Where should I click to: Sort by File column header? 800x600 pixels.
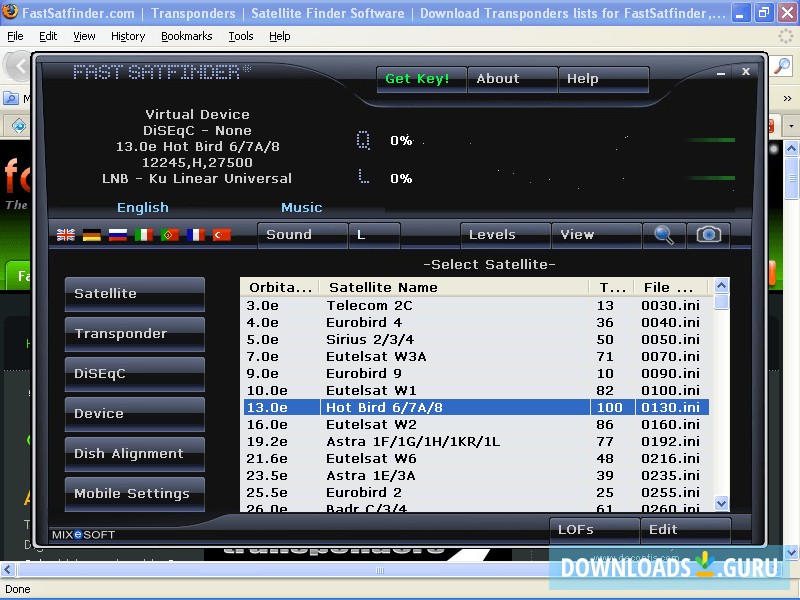point(671,287)
